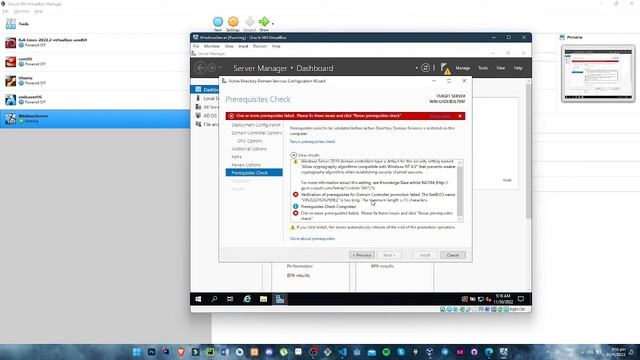Viewport: 640px width, 360px height.
Task: Open Visual Studio Code on host taskbar
Action: (342, 352)
